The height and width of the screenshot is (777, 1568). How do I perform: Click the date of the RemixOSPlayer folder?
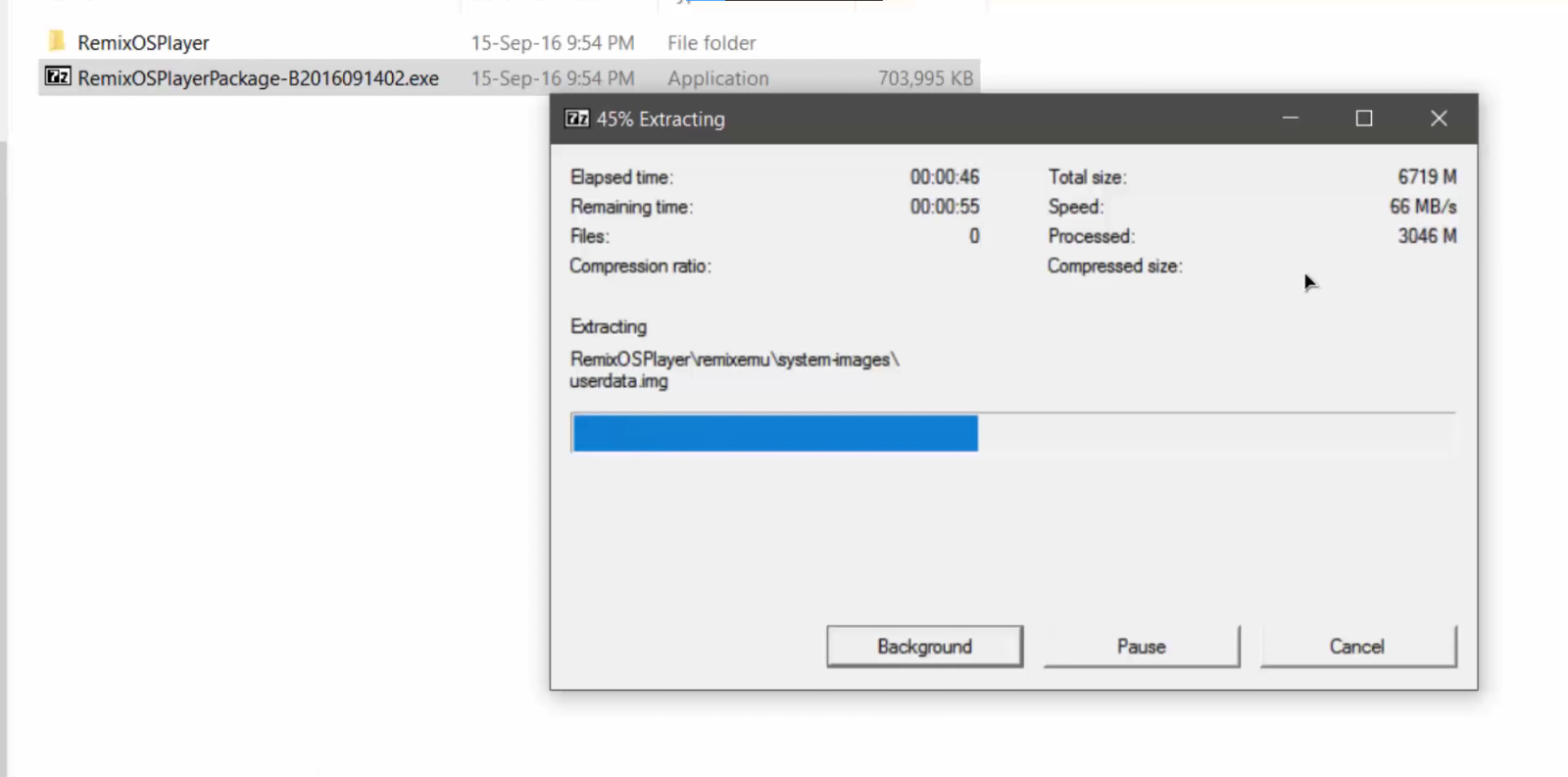[553, 43]
